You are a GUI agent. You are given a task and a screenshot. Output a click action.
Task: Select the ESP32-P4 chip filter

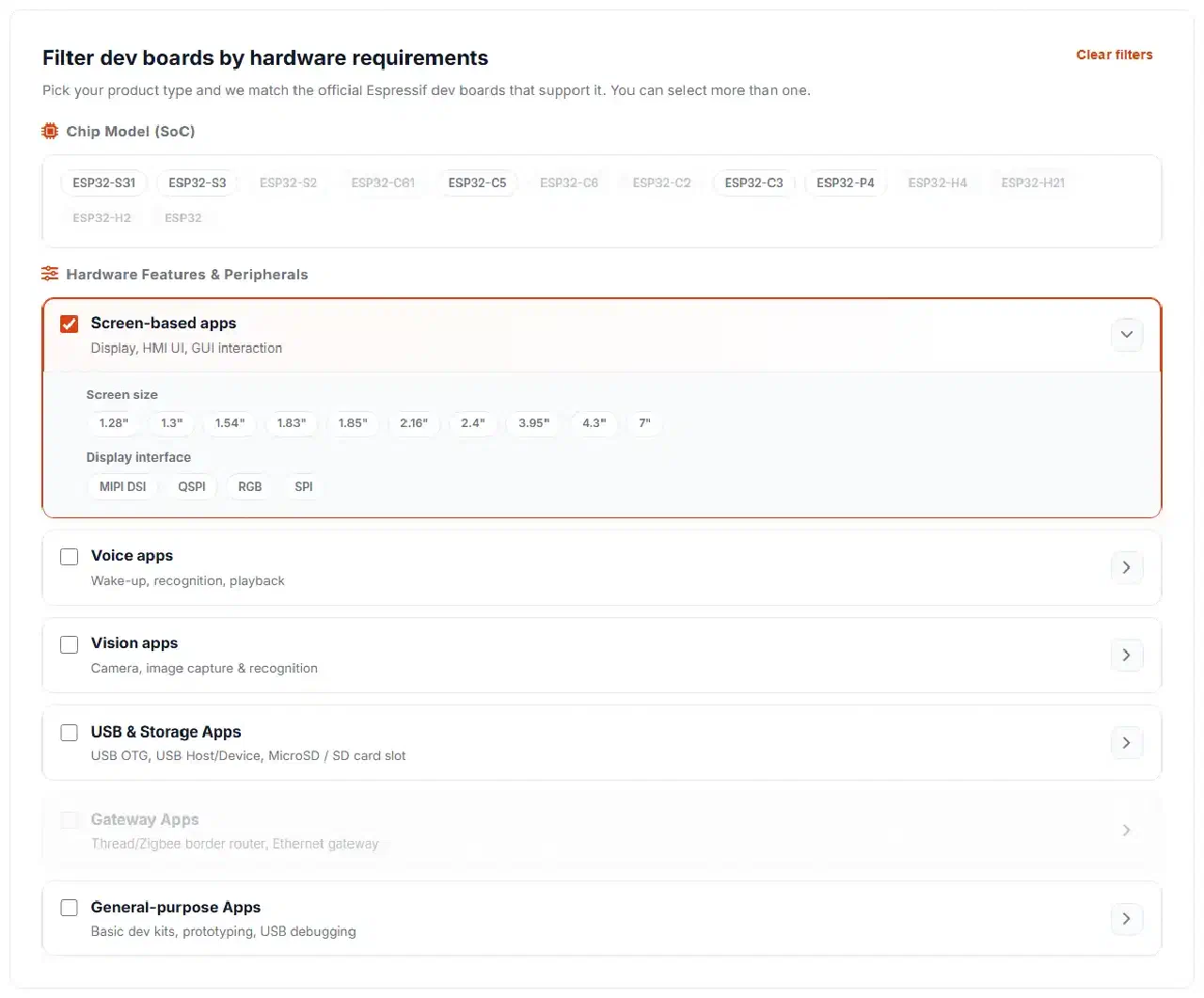[846, 182]
